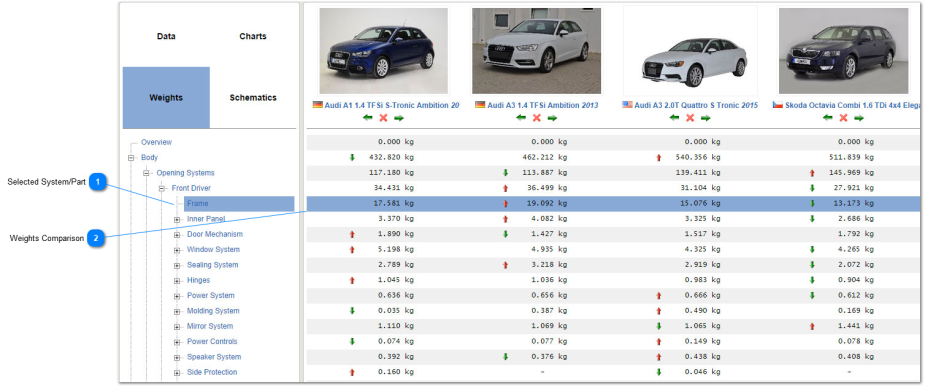Open Audi A3 1.4 TFSi Ambition 2013 link
This screenshot has width=925, height=387.
click(x=543, y=105)
